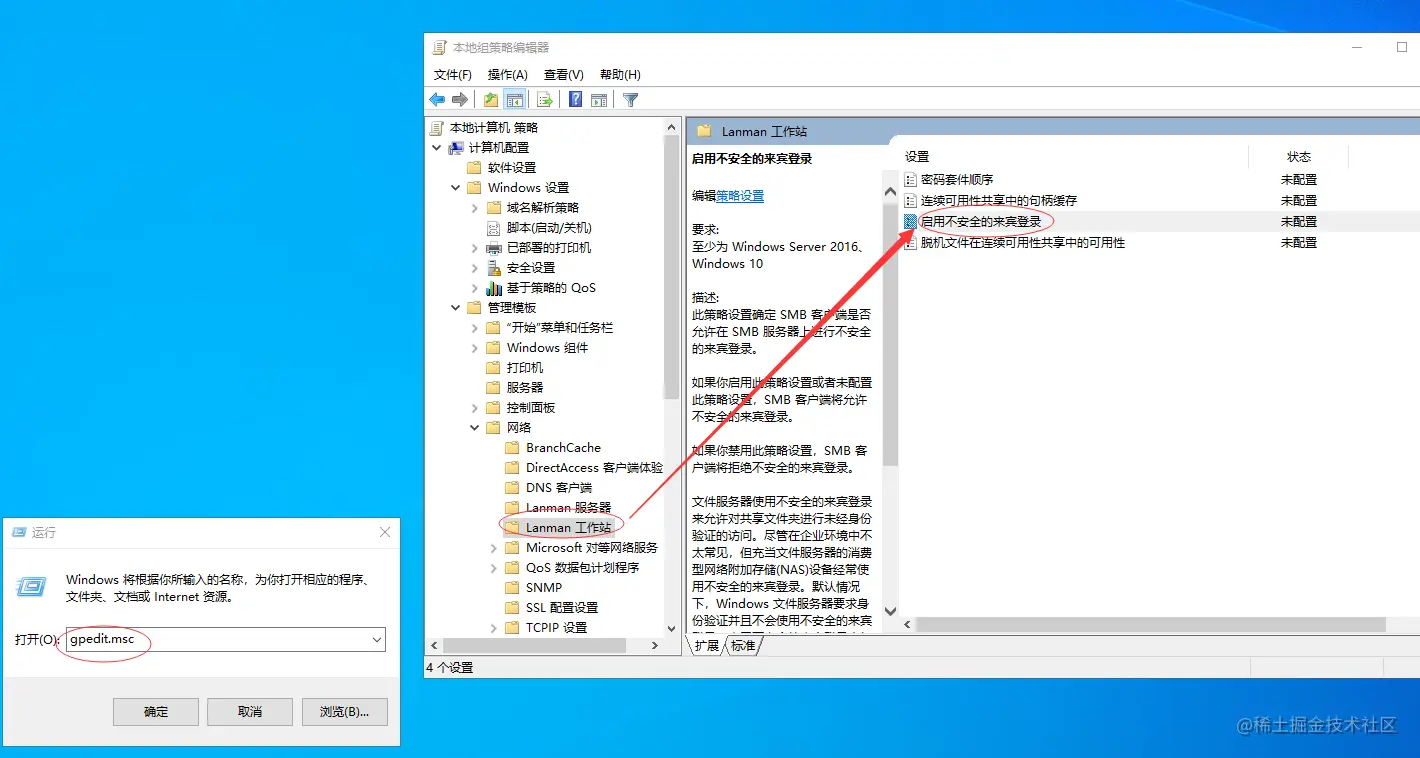The width and height of the screenshot is (1420, 758).
Task: Select the 启用不安全的来宾登录 setting row
Action: pyautogui.click(x=1160, y=222)
